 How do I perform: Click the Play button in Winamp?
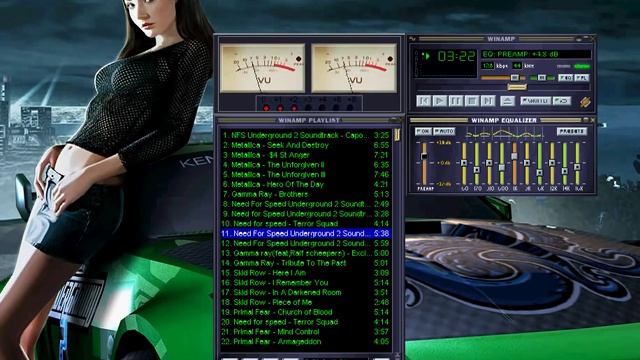(x=440, y=101)
